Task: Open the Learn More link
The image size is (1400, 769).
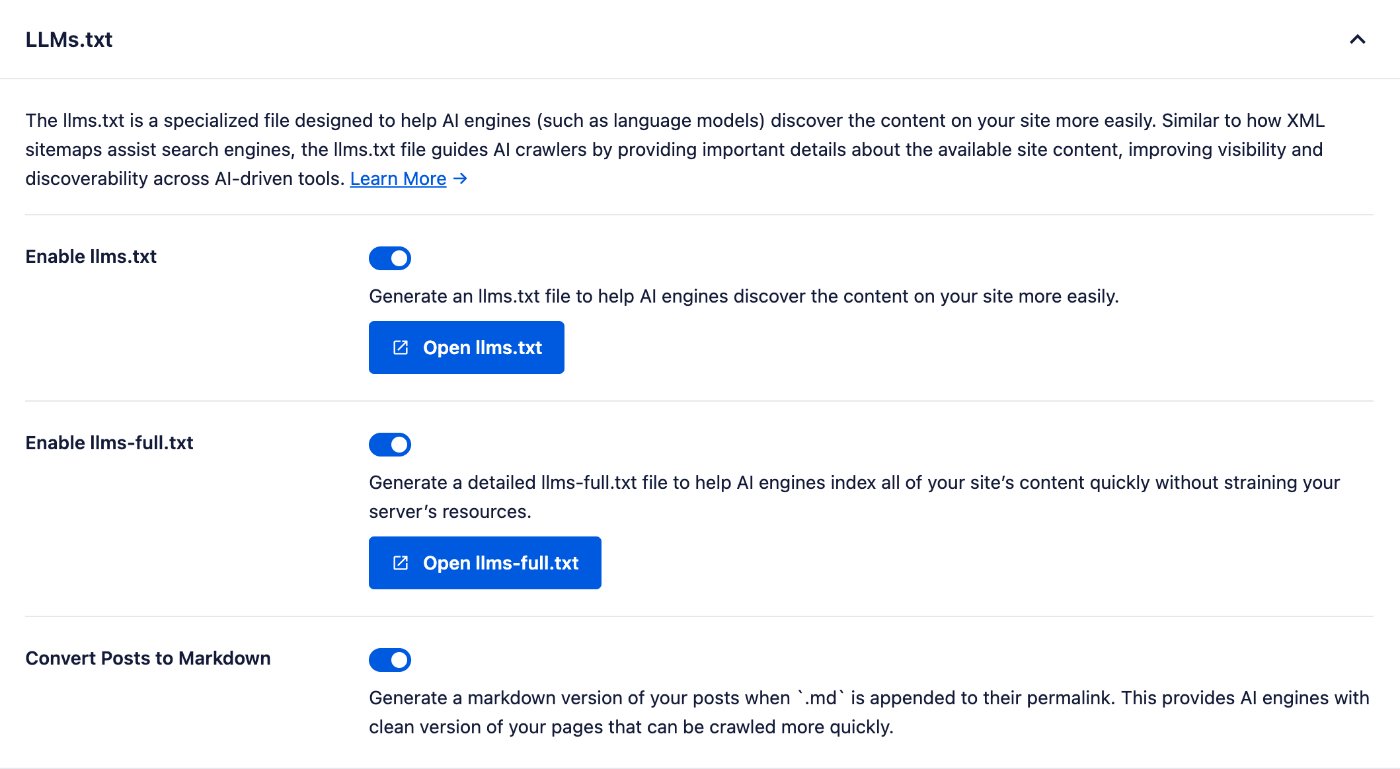Action: pos(398,179)
